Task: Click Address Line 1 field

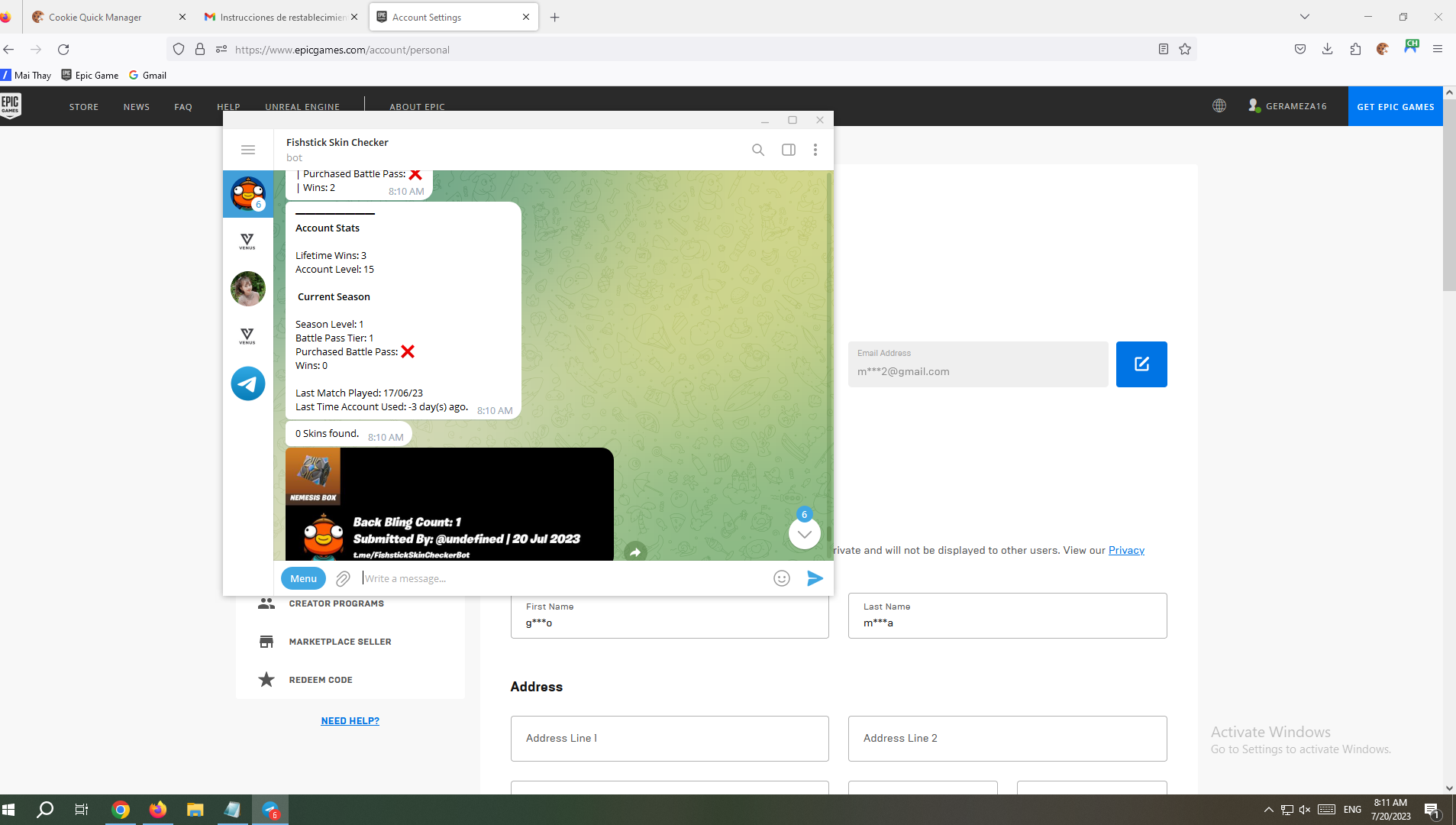Action: click(x=670, y=739)
